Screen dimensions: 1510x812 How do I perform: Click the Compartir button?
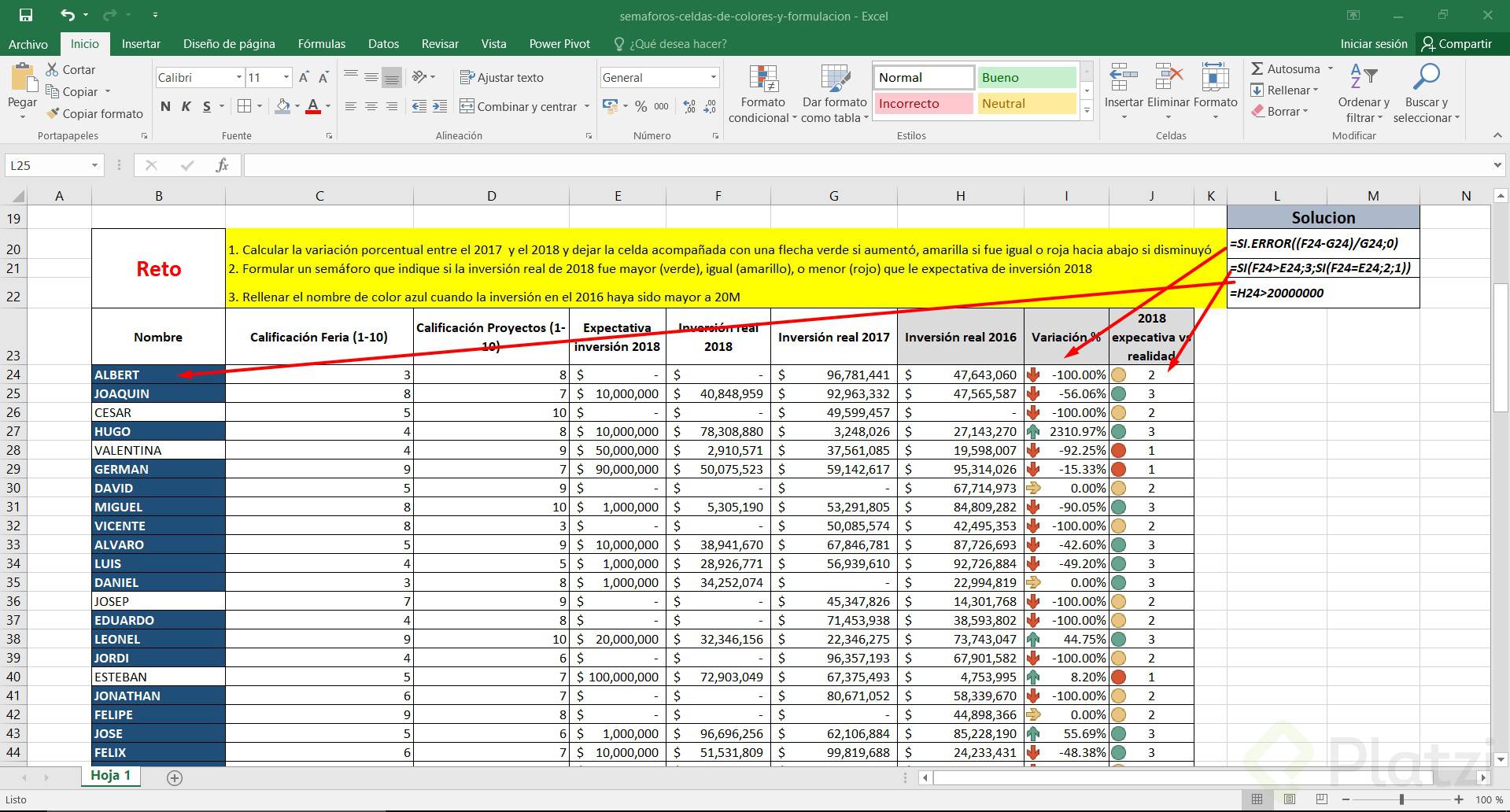1456,44
